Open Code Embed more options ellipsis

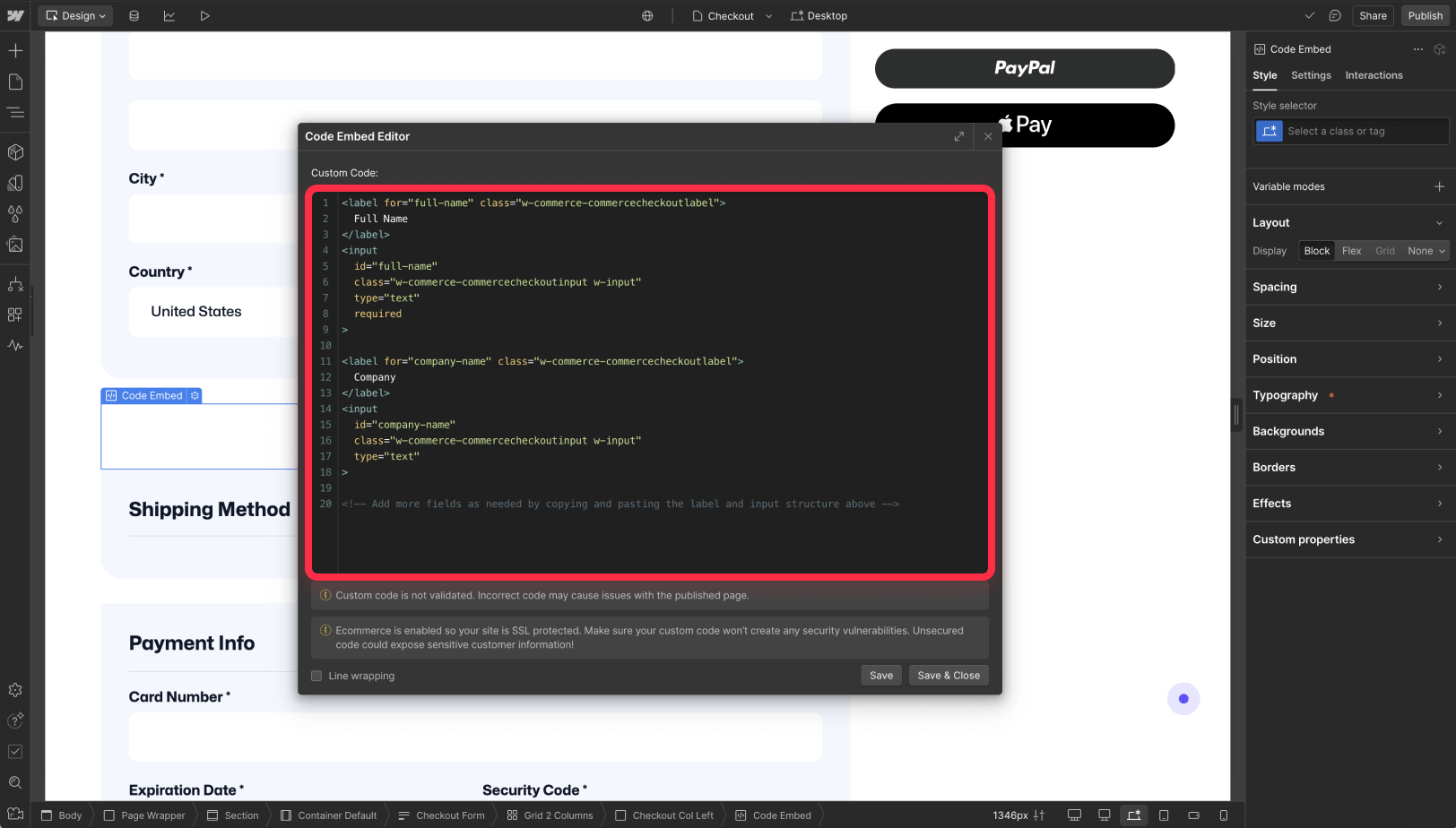(x=1417, y=49)
